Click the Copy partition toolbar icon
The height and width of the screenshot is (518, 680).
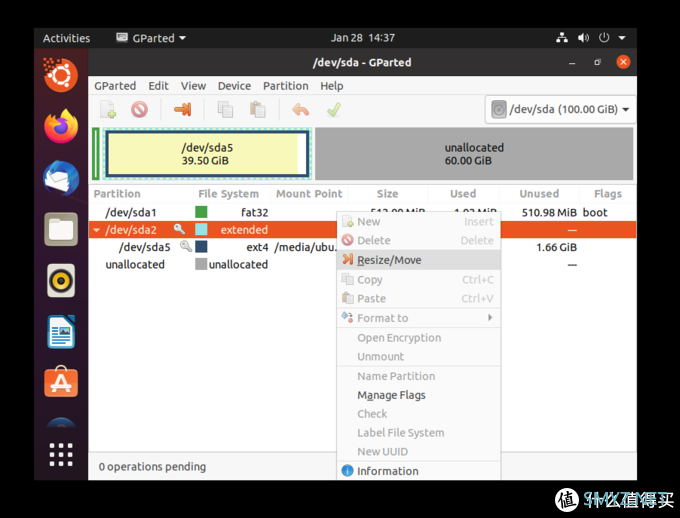(x=225, y=109)
